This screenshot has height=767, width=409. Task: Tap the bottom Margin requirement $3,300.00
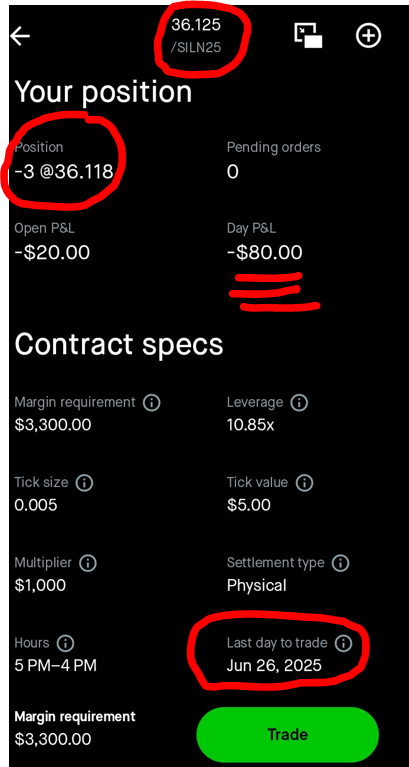point(53,739)
